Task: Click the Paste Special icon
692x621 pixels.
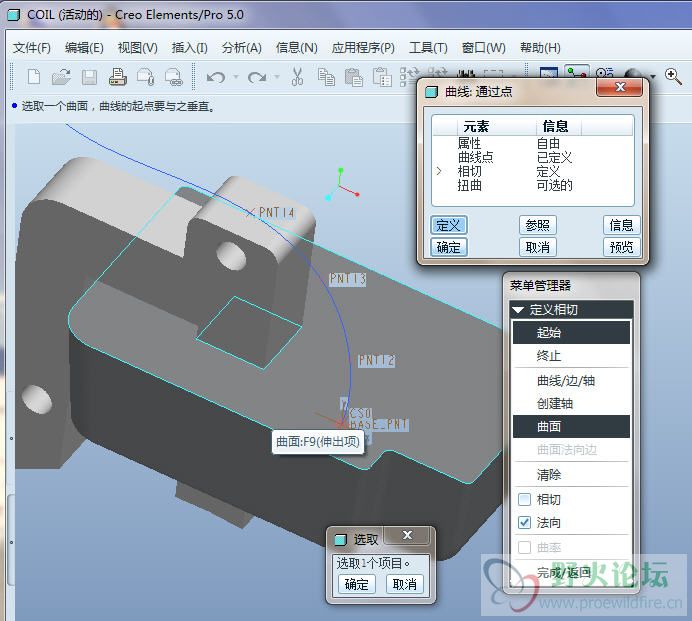Action: (x=382, y=77)
